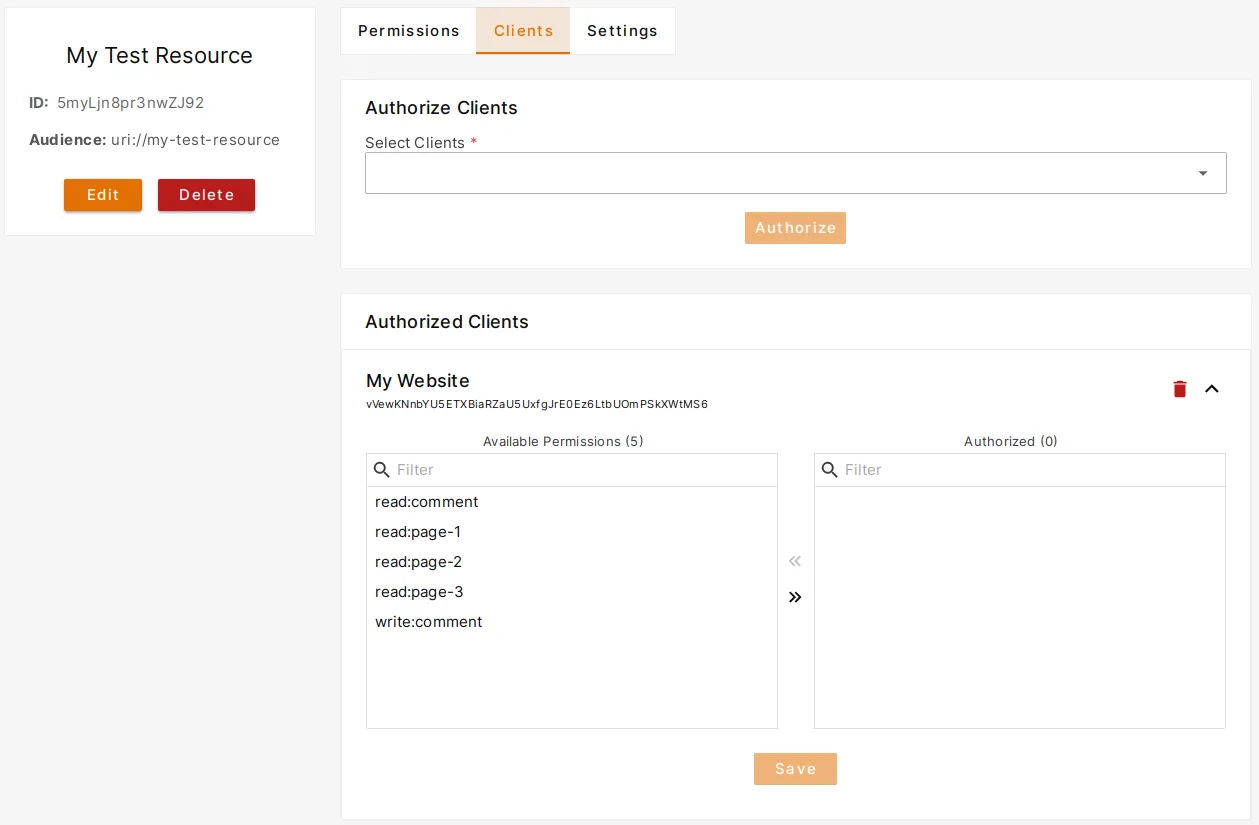Click the Authorize button
The image size is (1259, 825).
[x=795, y=228]
